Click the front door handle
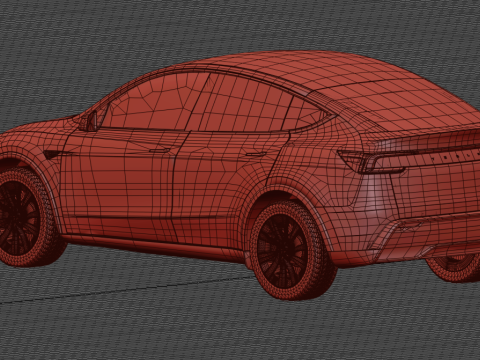Image resolution: width=480 pixels, height=360 pixels. 160,151
